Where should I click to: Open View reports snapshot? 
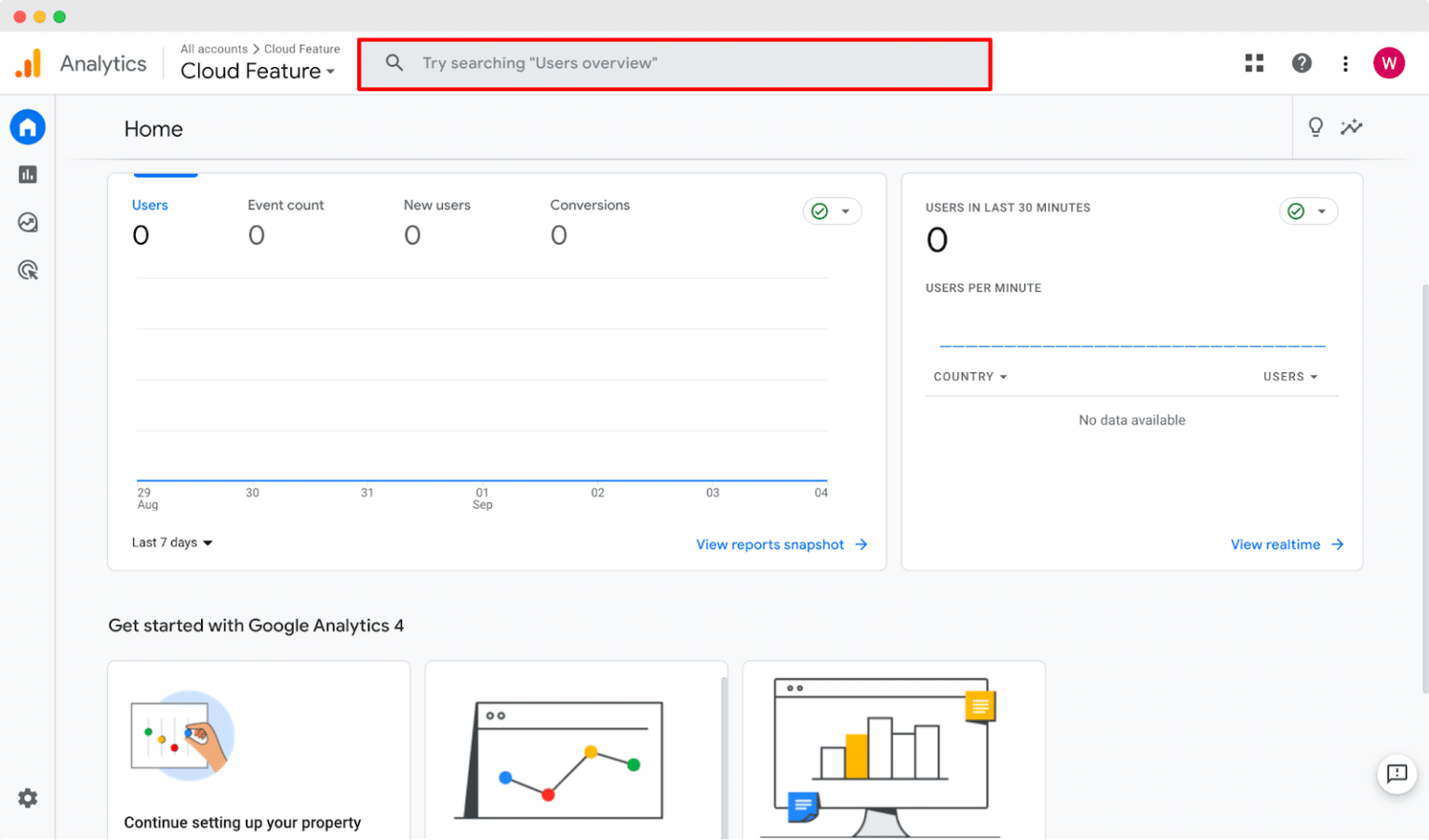pos(770,544)
